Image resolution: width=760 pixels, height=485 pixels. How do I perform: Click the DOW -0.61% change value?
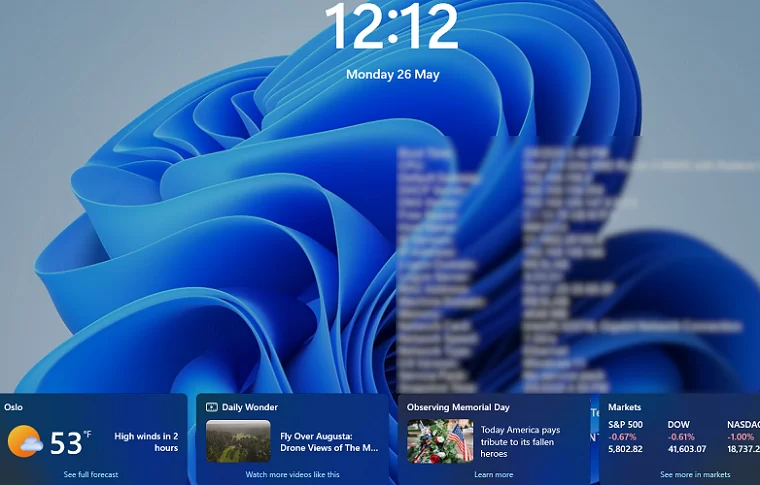click(681, 437)
